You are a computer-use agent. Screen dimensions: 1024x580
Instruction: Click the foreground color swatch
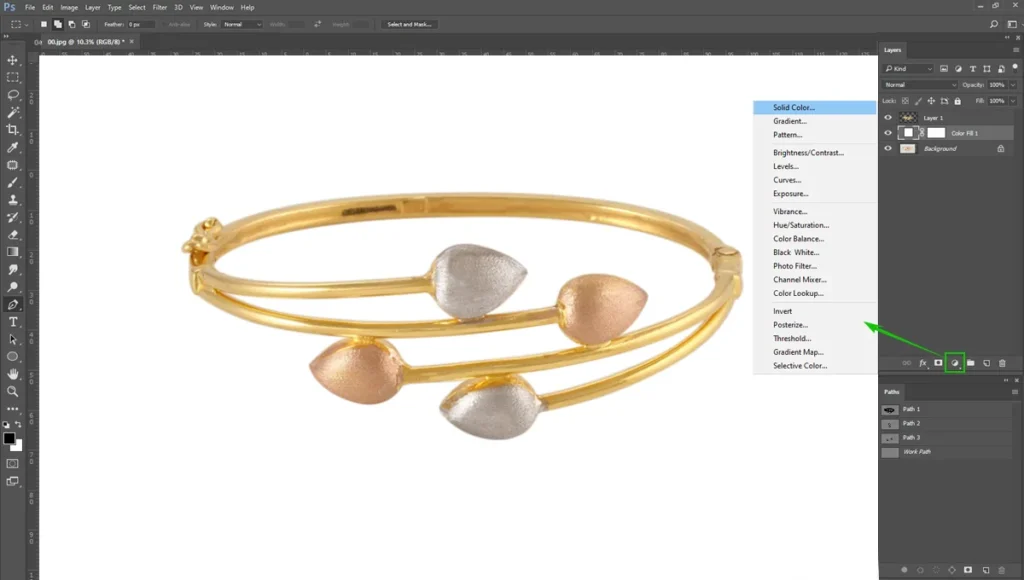coord(8,438)
